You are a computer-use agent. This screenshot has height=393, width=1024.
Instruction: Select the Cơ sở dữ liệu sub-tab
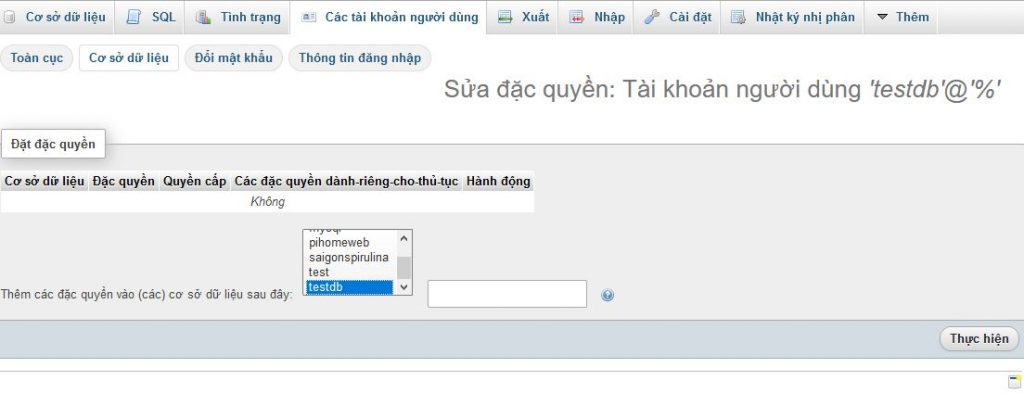coord(129,58)
